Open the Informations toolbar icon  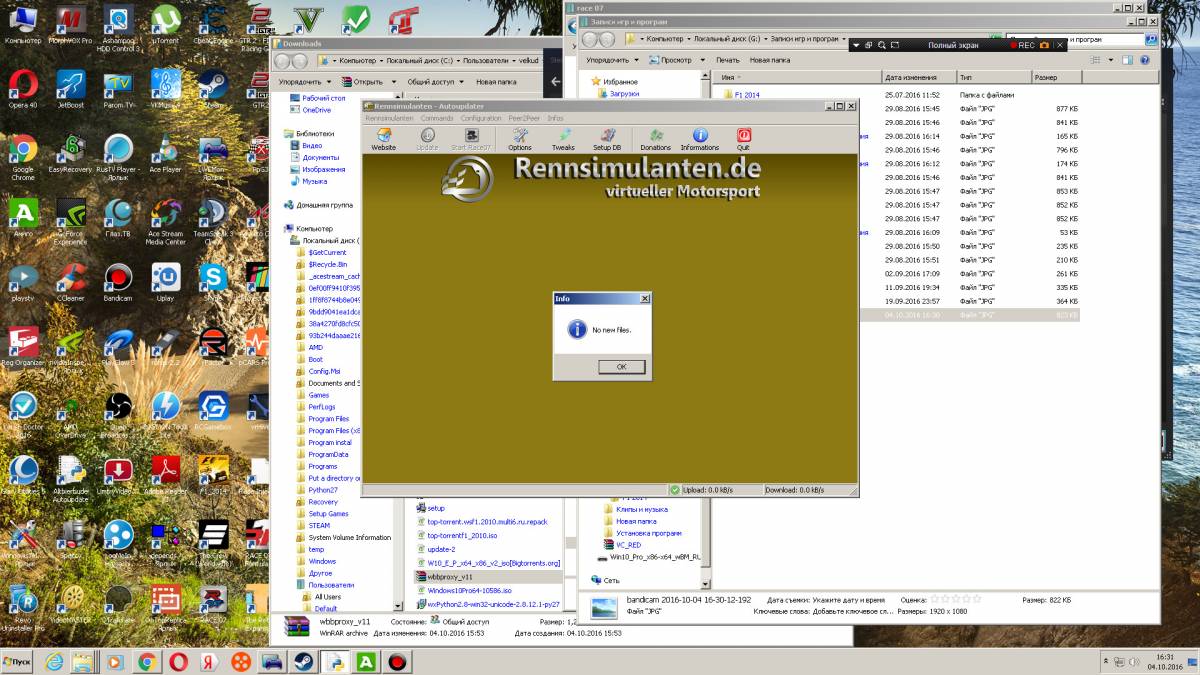[700, 139]
